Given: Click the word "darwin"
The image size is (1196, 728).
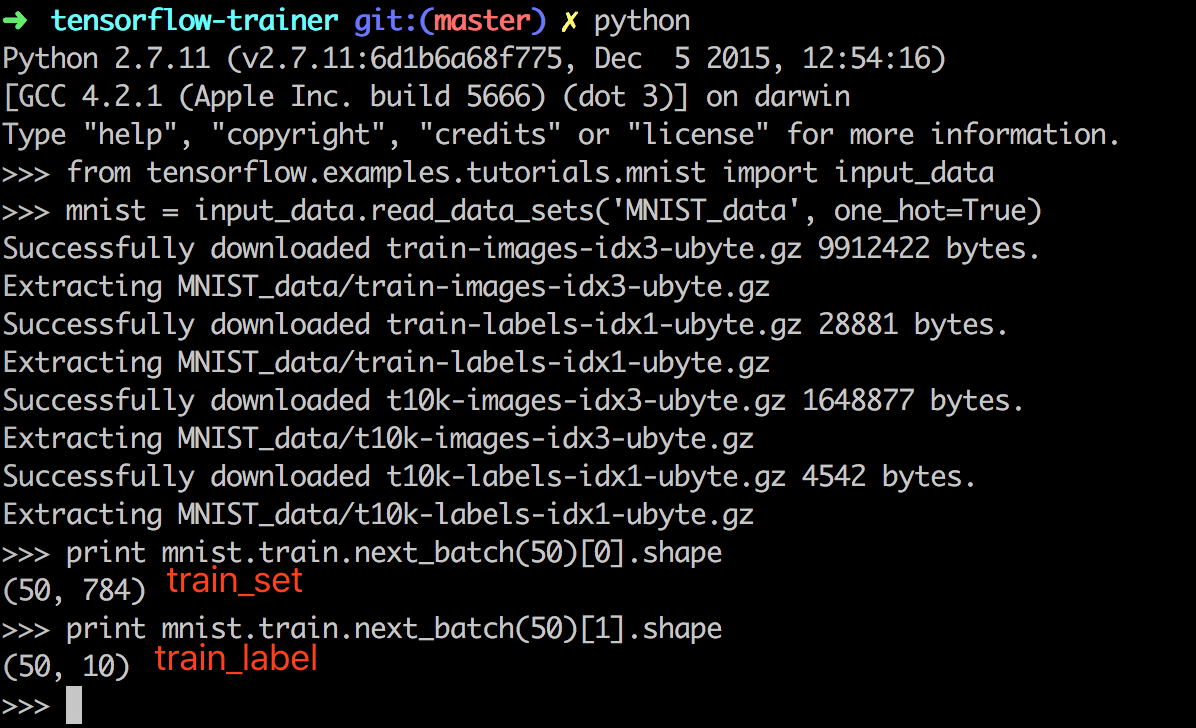Looking at the screenshot, I should [x=802, y=97].
